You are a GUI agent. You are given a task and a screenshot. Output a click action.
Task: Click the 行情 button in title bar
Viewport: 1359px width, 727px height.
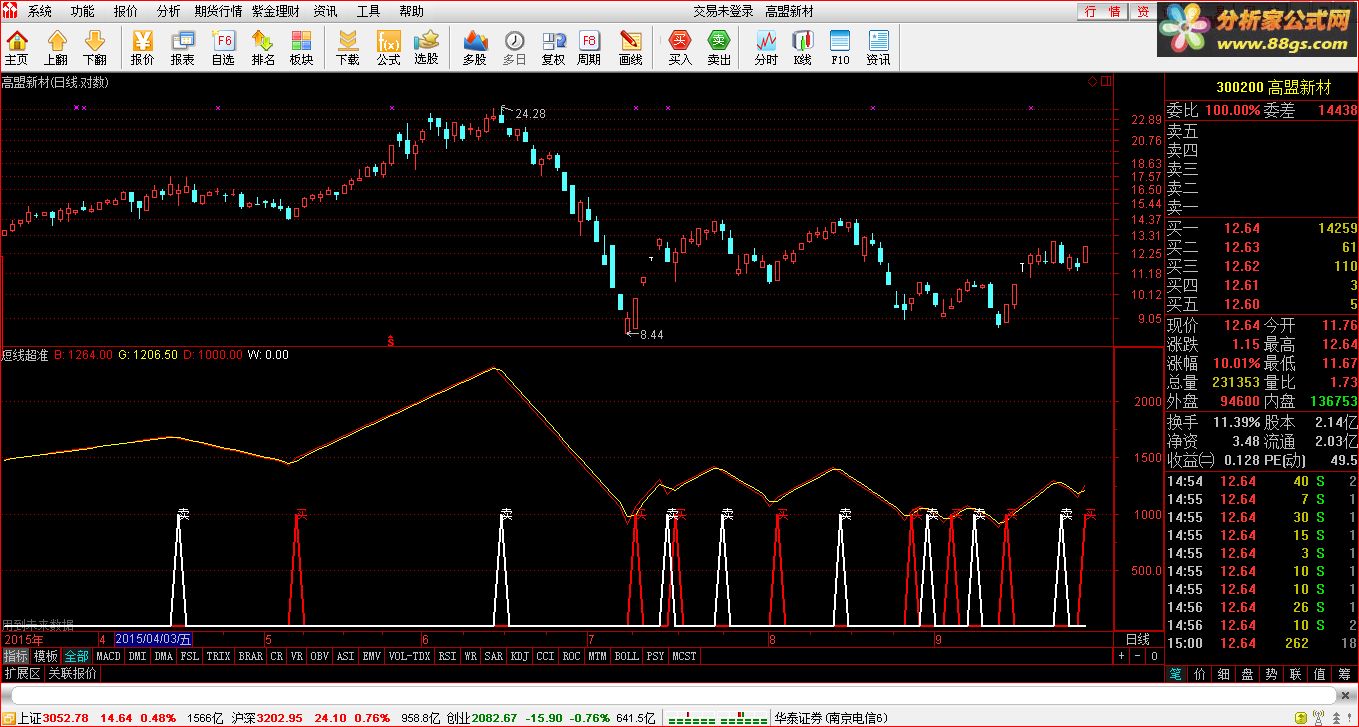[1103, 11]
